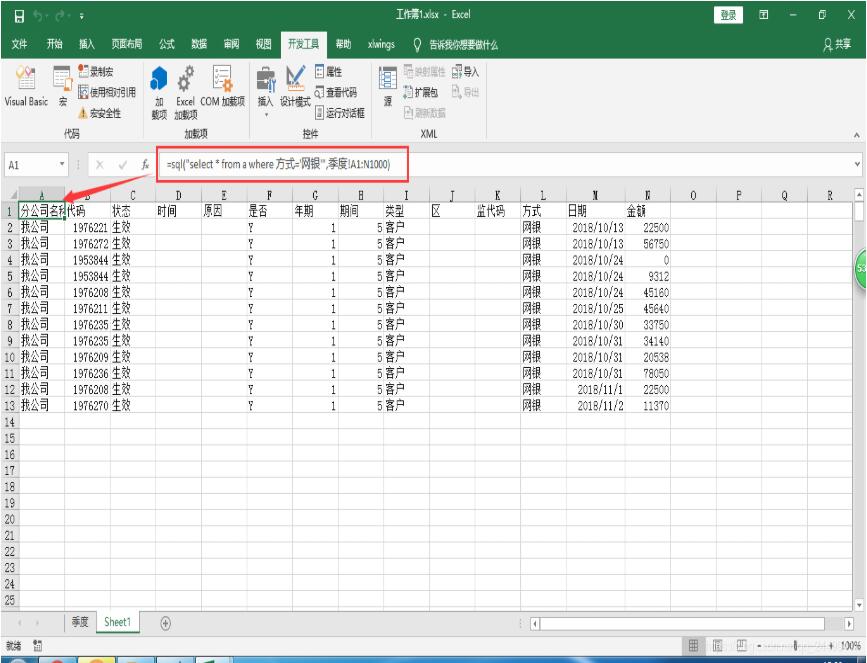Image resolution: width=867 pixels, height=663 pixels.
Task: Toggle 设计模式 design mode
Action: pos(295,85)
